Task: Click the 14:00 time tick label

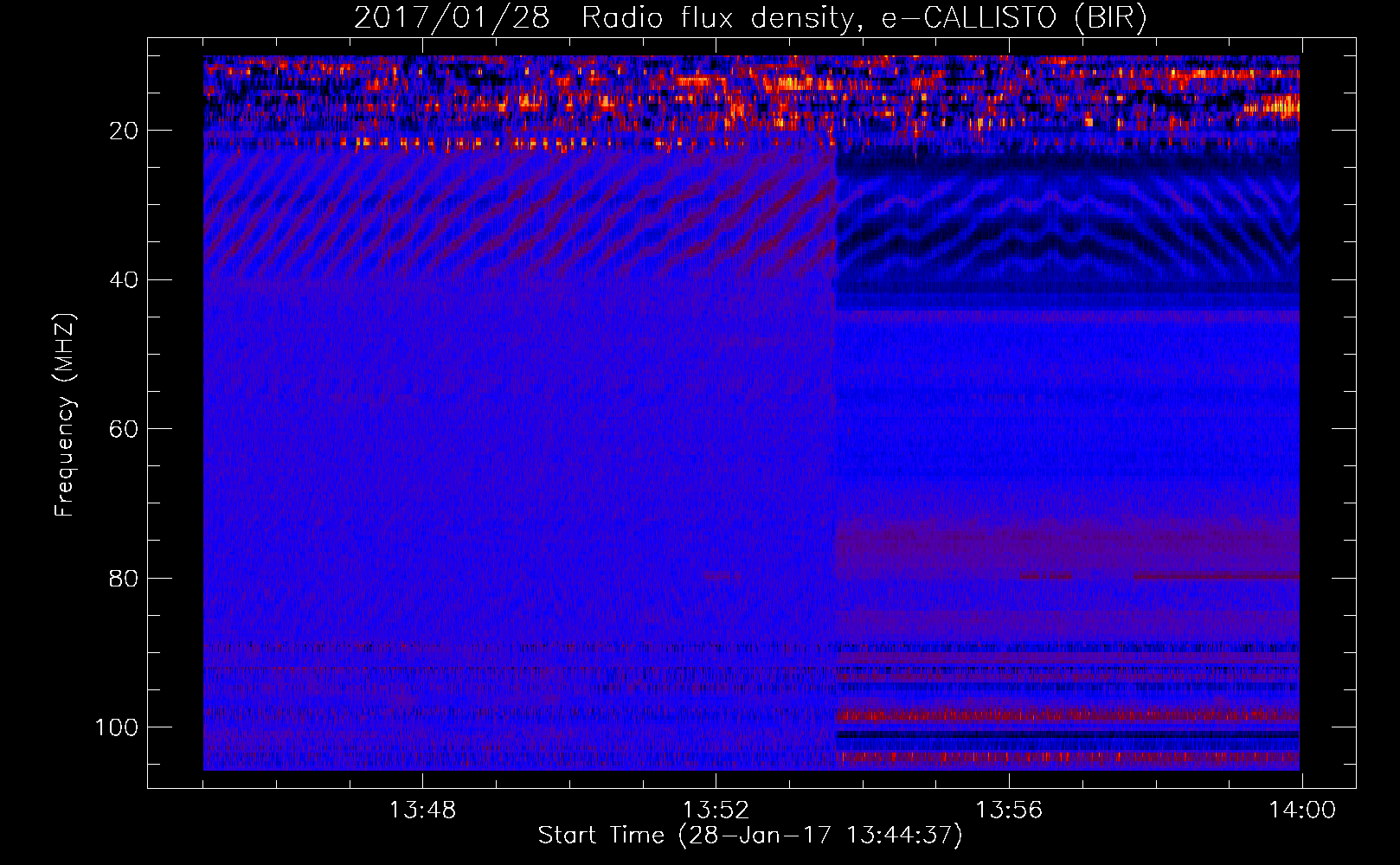Action: 1302,811
